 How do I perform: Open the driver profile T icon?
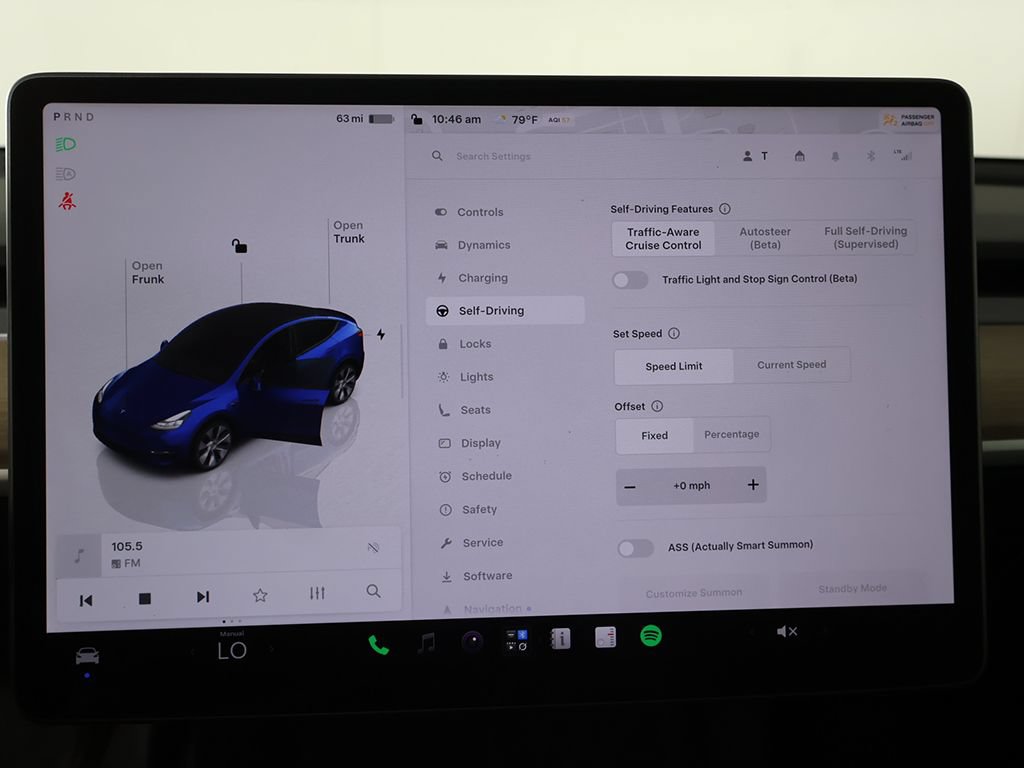pyautogui.click(x=756, y=156)
